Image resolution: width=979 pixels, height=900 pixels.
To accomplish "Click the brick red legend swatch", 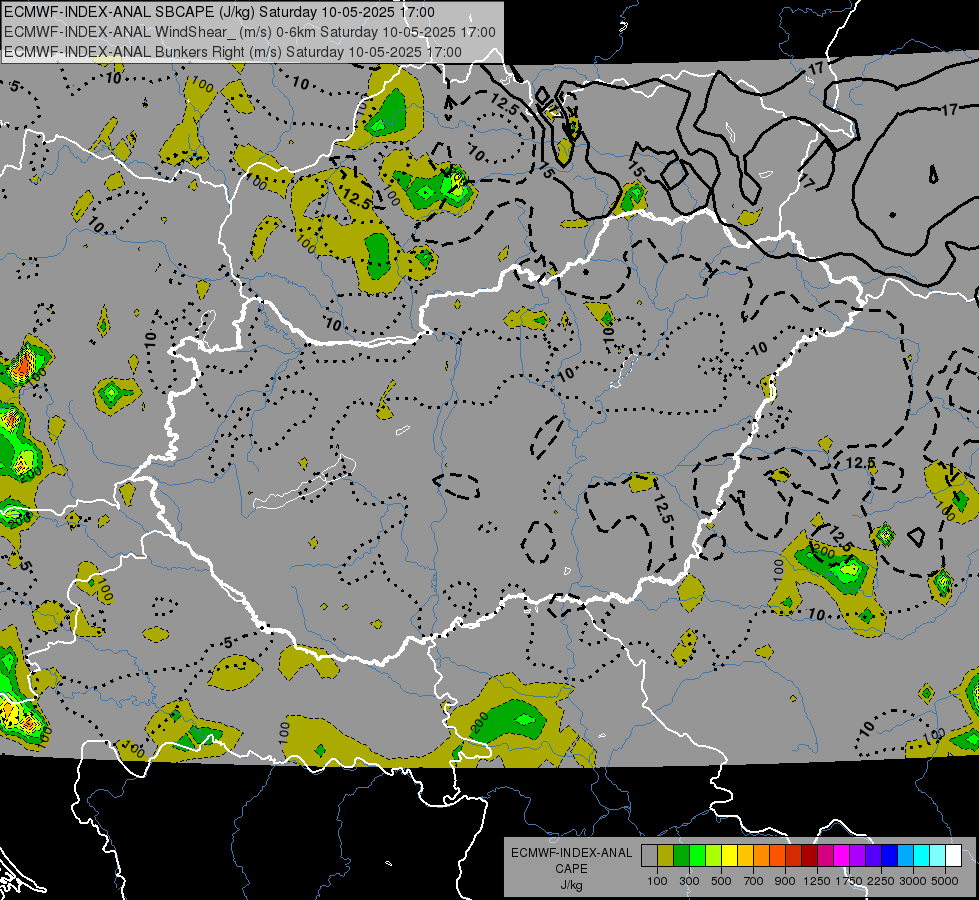I will pyautogui.click(x=794, y=856).
